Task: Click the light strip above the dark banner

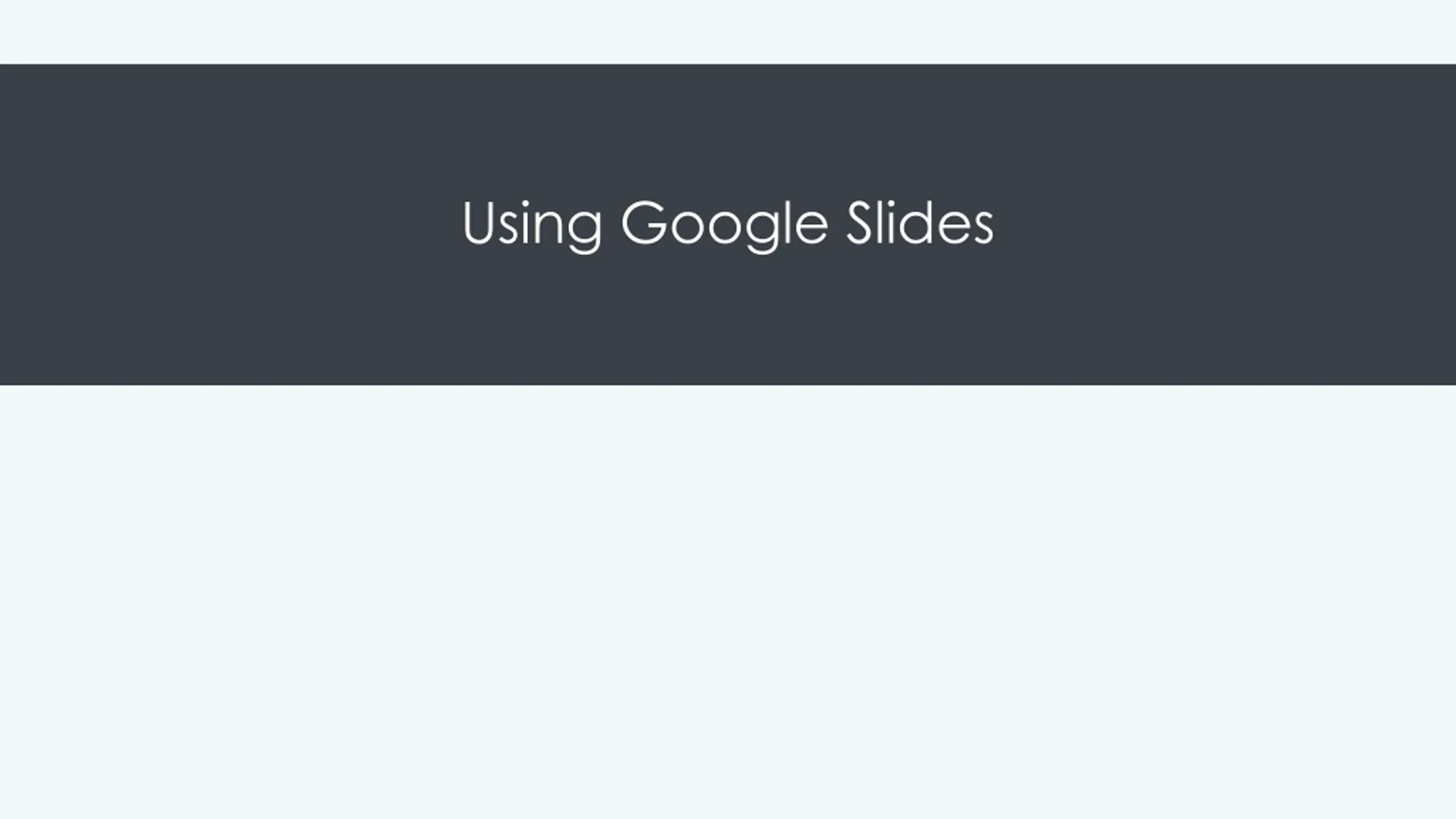Action: coord(728,32)
